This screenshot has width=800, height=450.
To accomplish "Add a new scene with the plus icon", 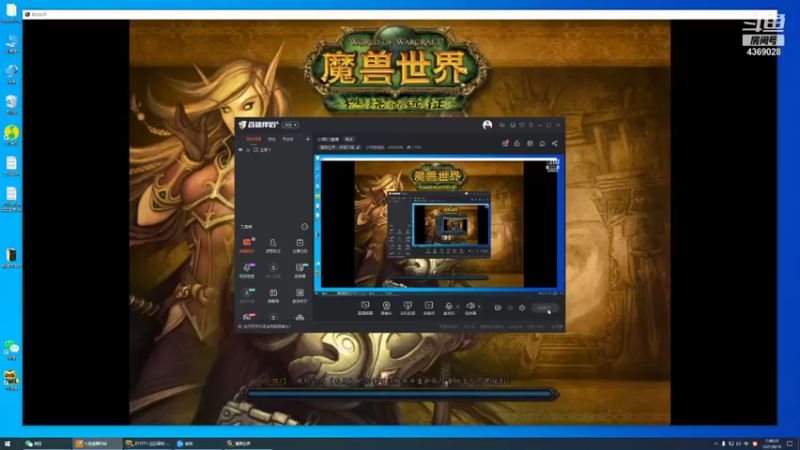I will click(x=308, y=139).
